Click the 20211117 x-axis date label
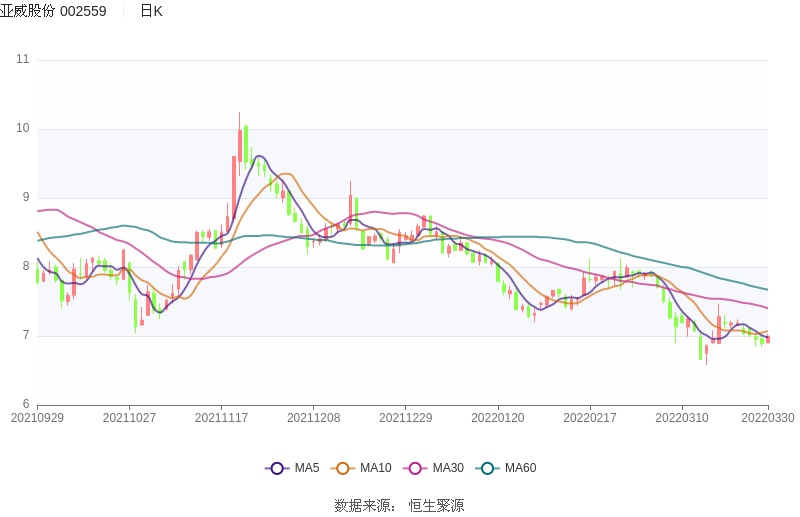The height and width of the screenshot is (517, 800). pos(222,418)
